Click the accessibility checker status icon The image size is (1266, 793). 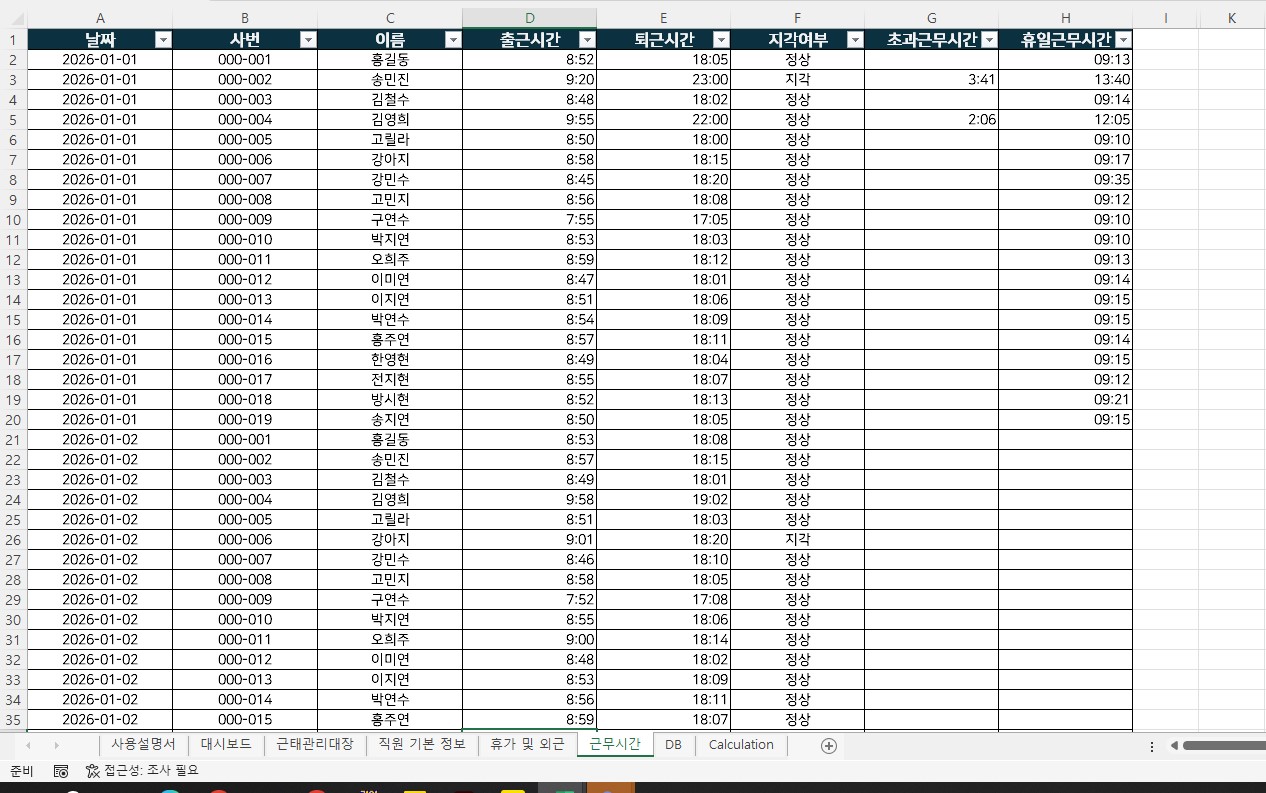point(93,771)
